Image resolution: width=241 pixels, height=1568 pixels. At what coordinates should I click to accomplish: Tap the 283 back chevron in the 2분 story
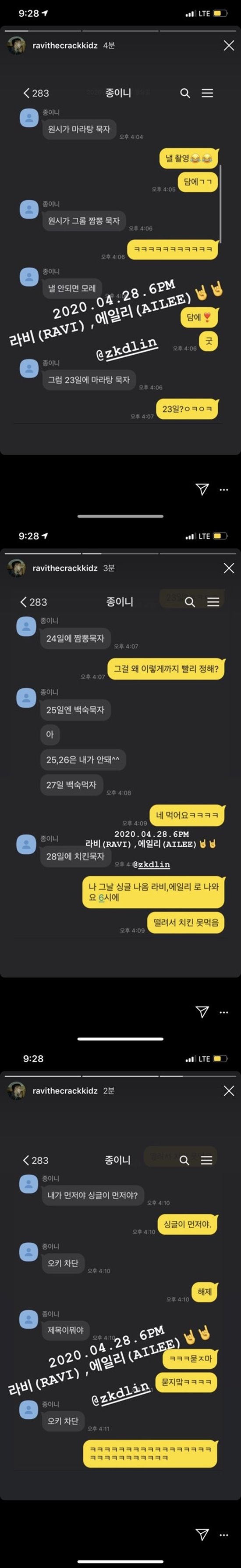pos(35,1160)
